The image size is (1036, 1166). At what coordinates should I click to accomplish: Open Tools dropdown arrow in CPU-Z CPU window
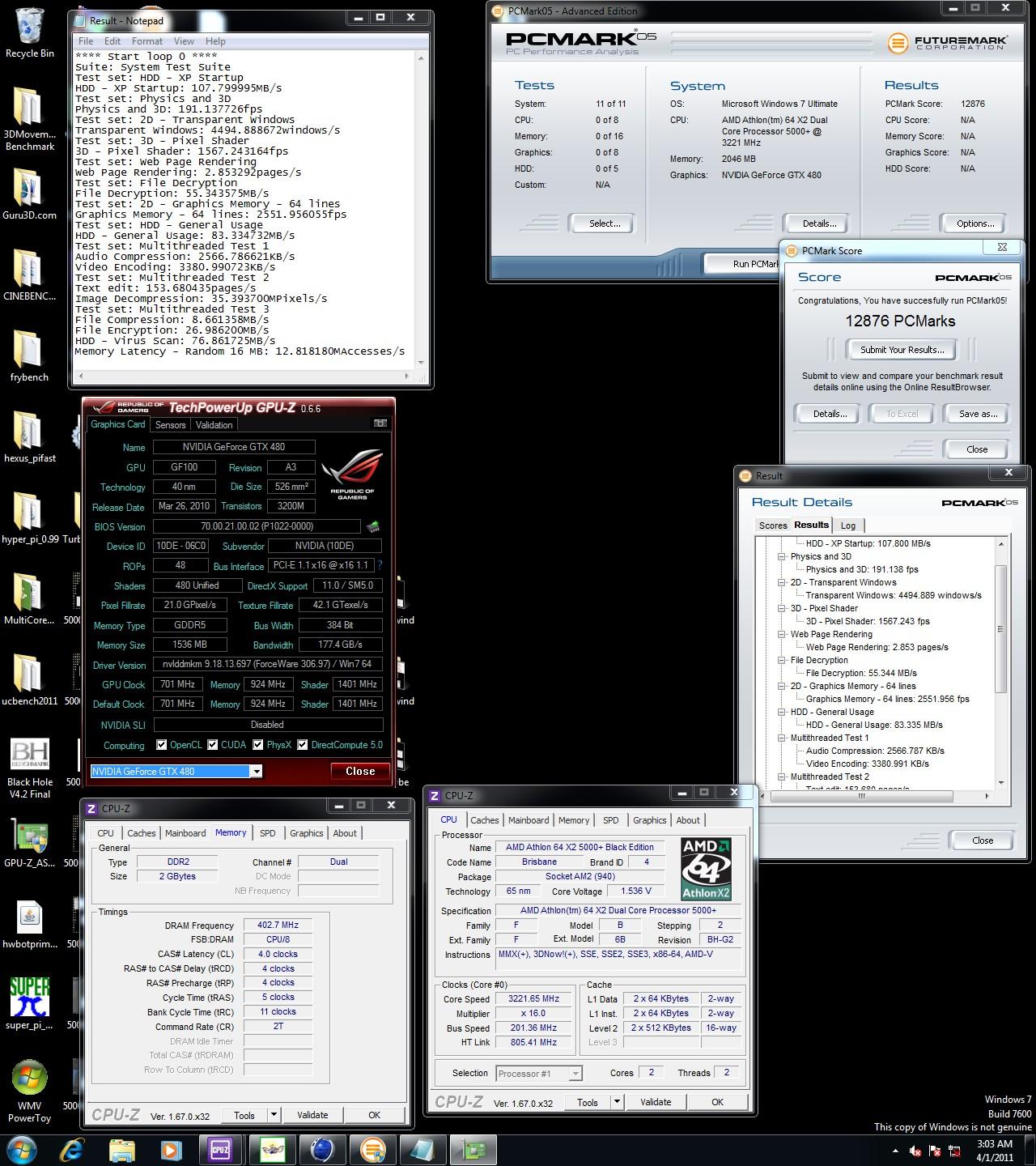click(617, 1101)
